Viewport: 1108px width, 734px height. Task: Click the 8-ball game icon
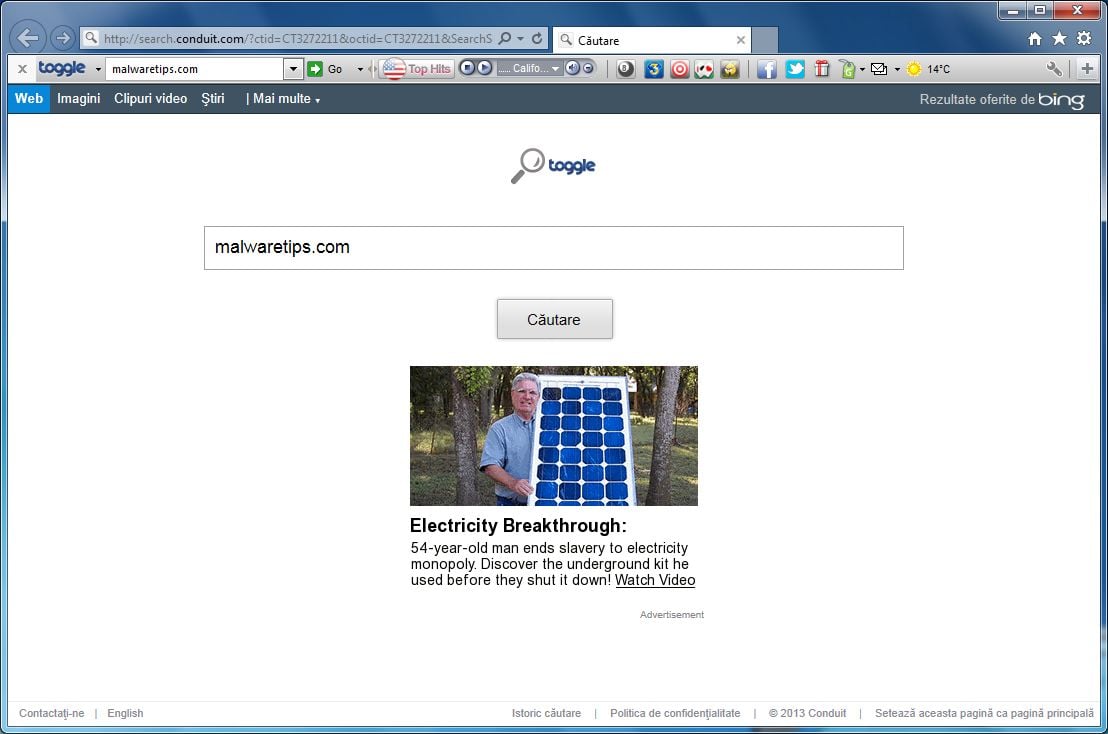(625, 69)
